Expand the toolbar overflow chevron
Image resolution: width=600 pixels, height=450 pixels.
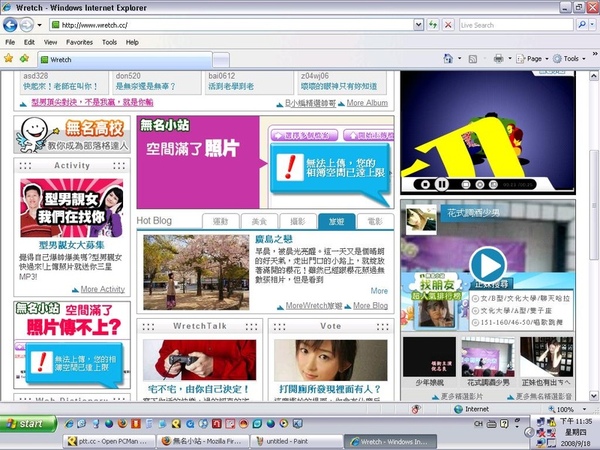coord(595,54)
